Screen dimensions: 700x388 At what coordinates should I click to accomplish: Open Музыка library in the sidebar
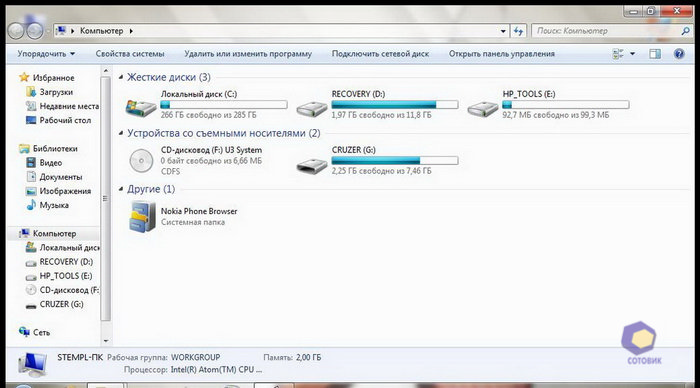(54, 205)
